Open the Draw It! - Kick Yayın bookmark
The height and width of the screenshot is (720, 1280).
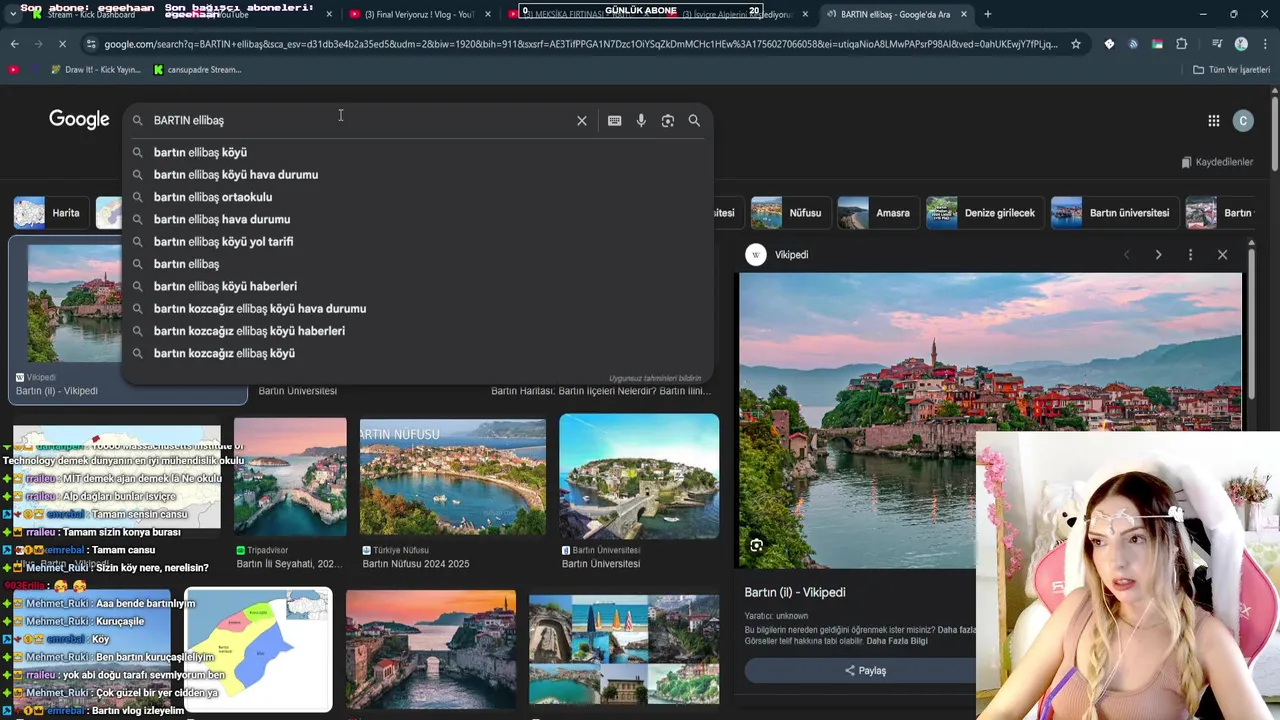pyautogui.click(x=94, y=70)
